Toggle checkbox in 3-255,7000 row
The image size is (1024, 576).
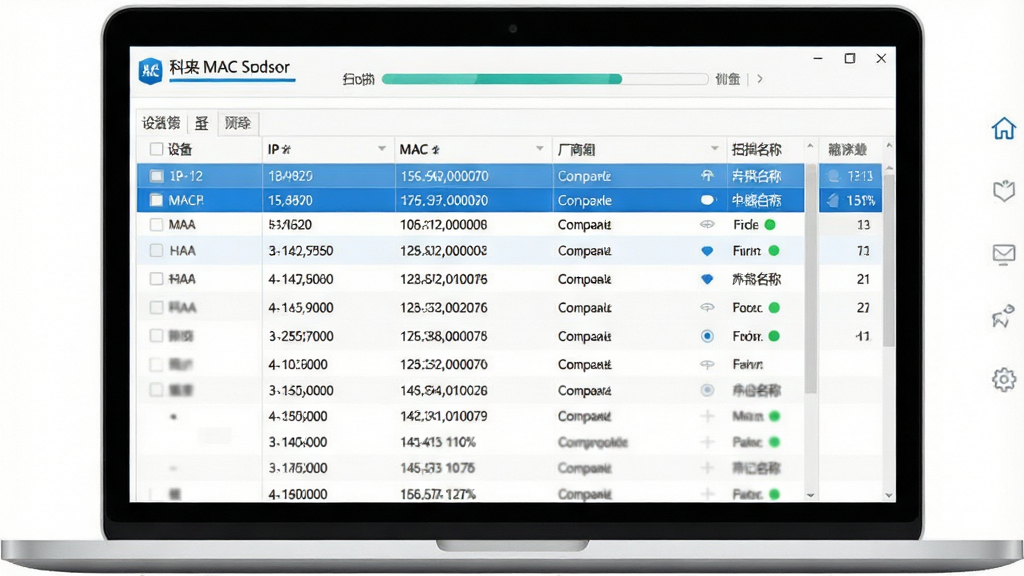tap(156, 336)
